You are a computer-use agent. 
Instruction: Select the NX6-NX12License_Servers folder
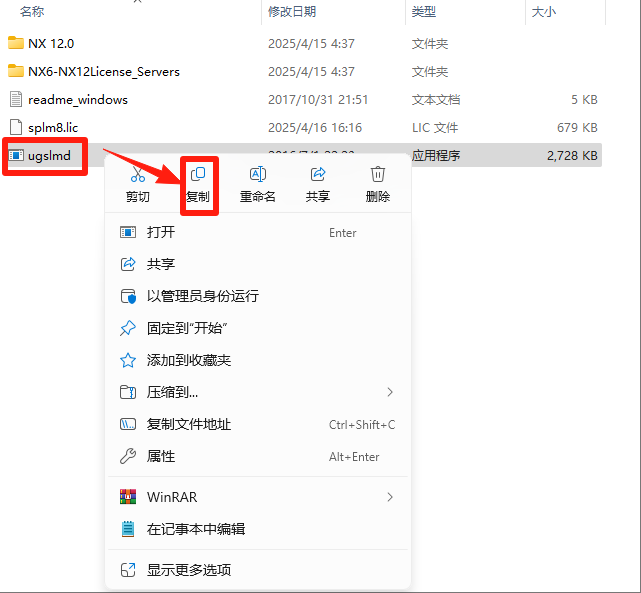click(103, 72)
